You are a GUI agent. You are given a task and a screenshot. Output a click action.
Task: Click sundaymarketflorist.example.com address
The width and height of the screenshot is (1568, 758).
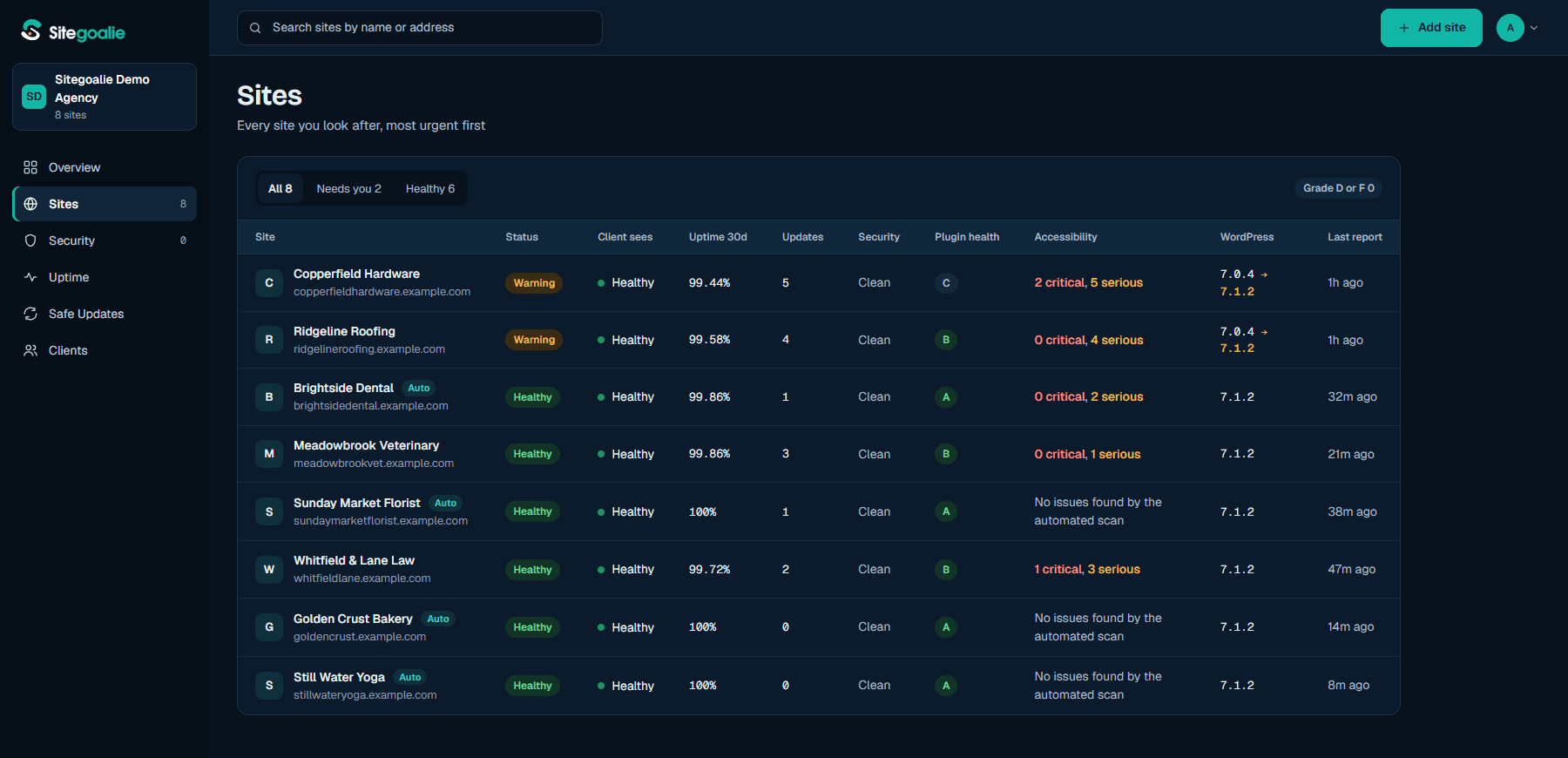(381, 521)
